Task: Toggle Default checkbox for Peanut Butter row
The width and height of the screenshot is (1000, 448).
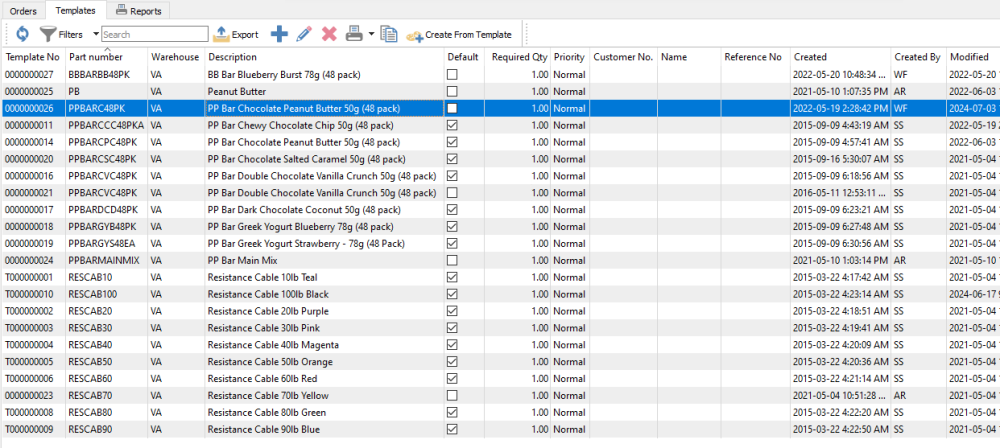Action: pos(452,91)
